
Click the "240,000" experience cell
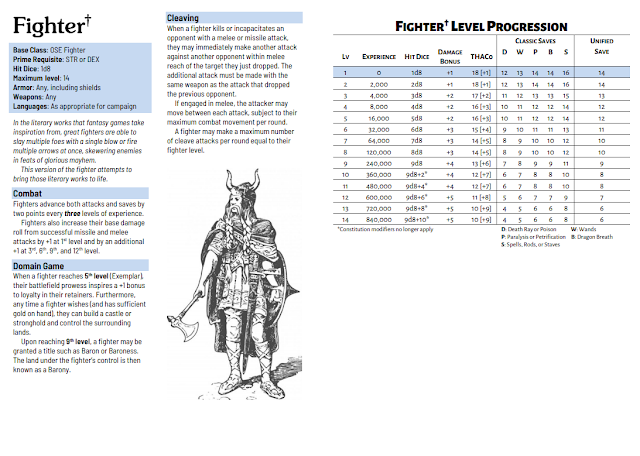click(x=379, y=163)
